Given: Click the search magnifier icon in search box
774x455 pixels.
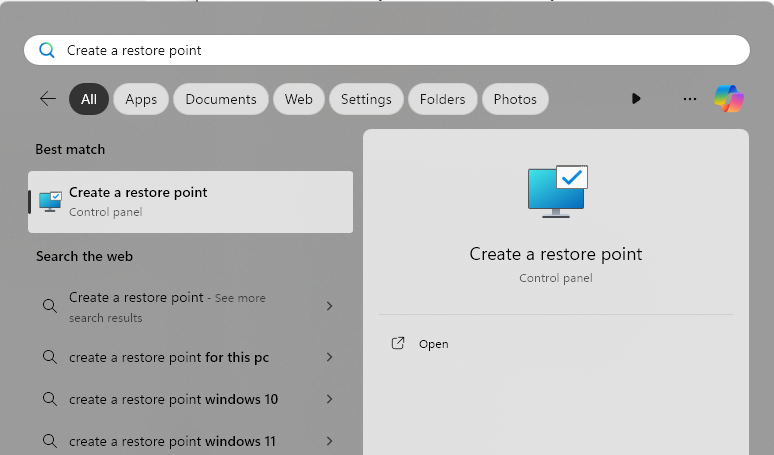Looking at the screenshot, I should click(46, 50).
